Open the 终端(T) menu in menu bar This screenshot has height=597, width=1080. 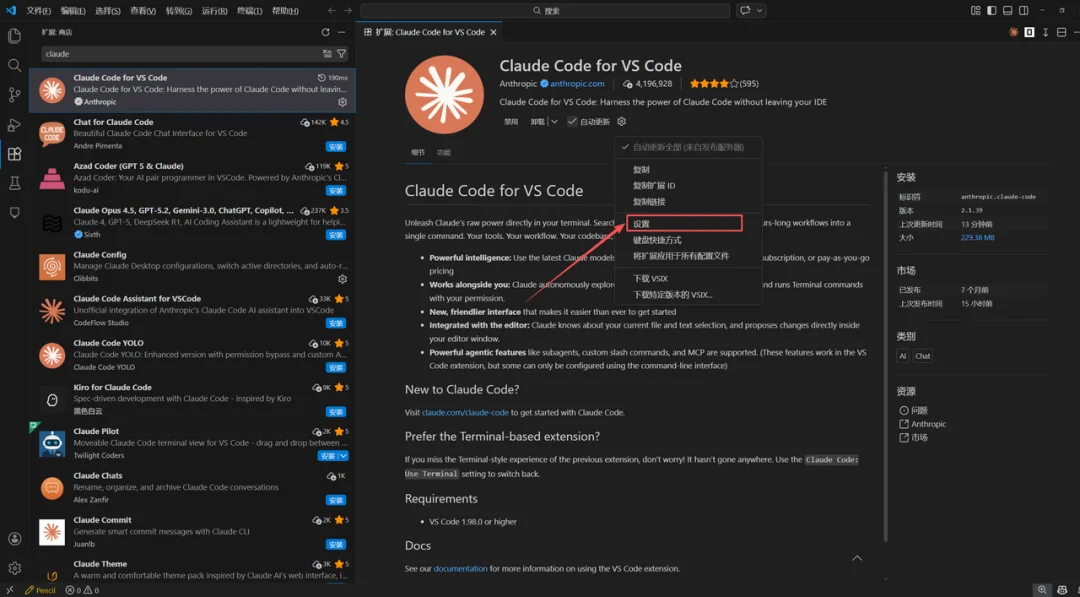250,11
